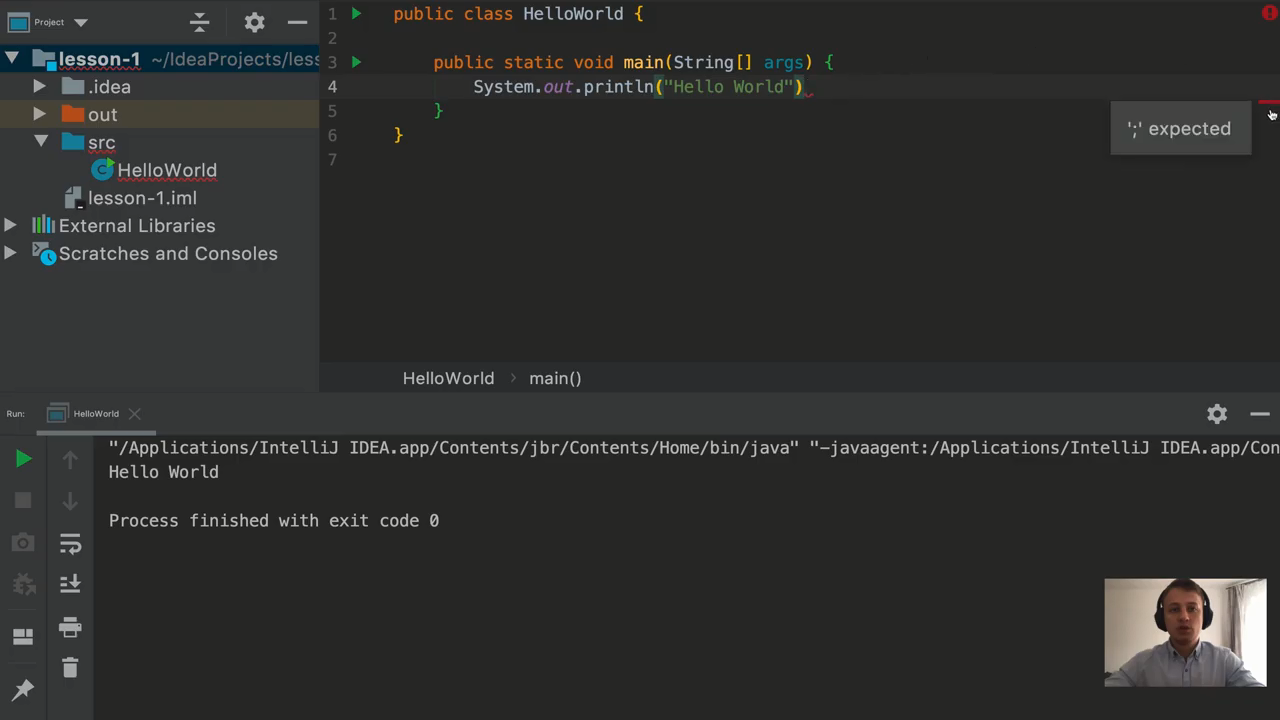1280x720 pixels.
Task: Select HelloWorld class in project tree
Action: 167,171
